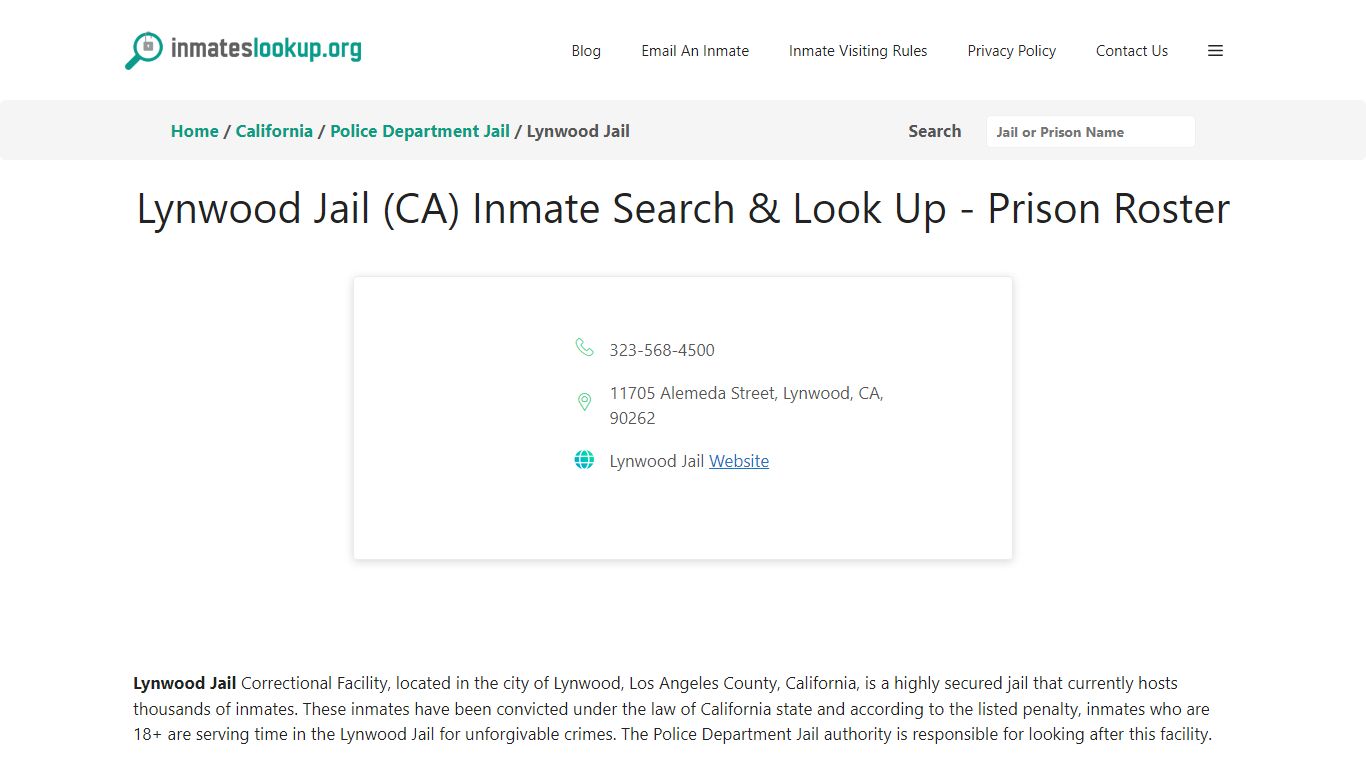Open Inmate Visiting Rules page
The image size is (1366, 768).
[858, 50]
